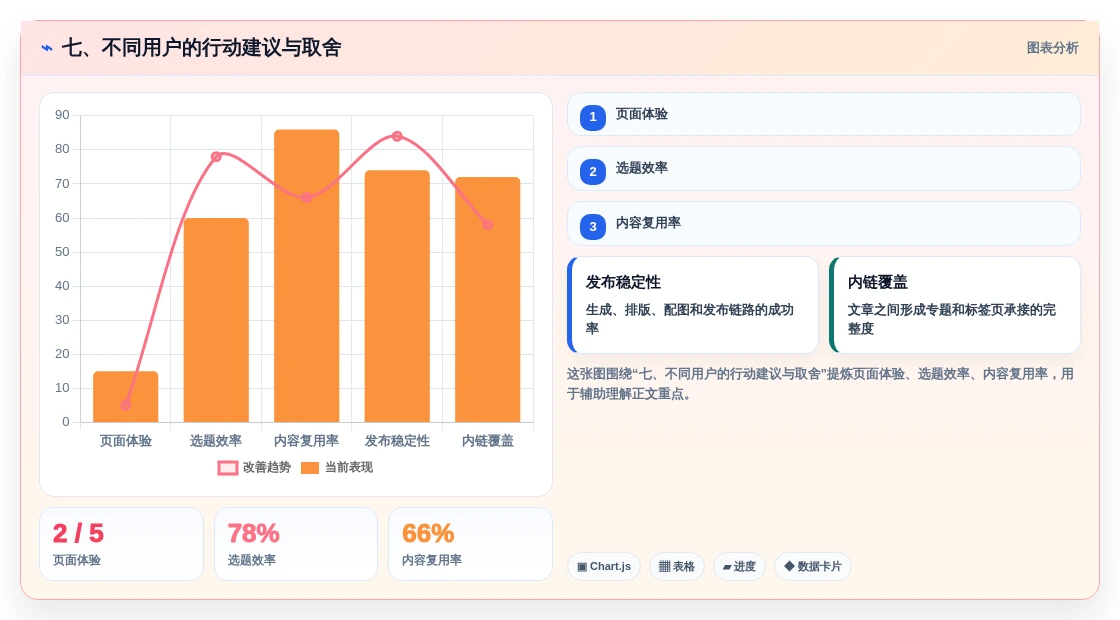The width and height of the screenshot is (1120, 620).
Task: Click the 内链覆盖 x-axis label
Action: (488, 441)
